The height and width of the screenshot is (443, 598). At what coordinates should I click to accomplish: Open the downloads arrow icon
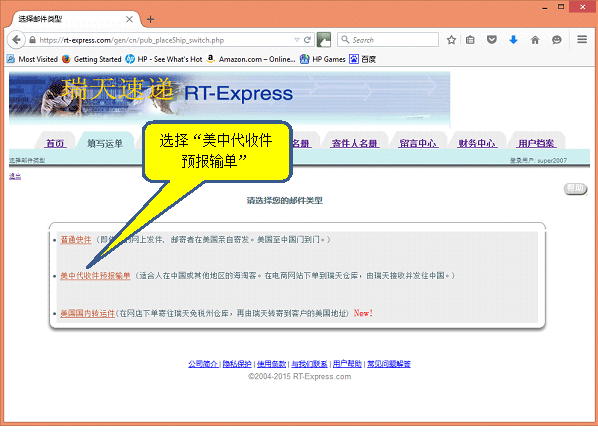click(513, 40)
